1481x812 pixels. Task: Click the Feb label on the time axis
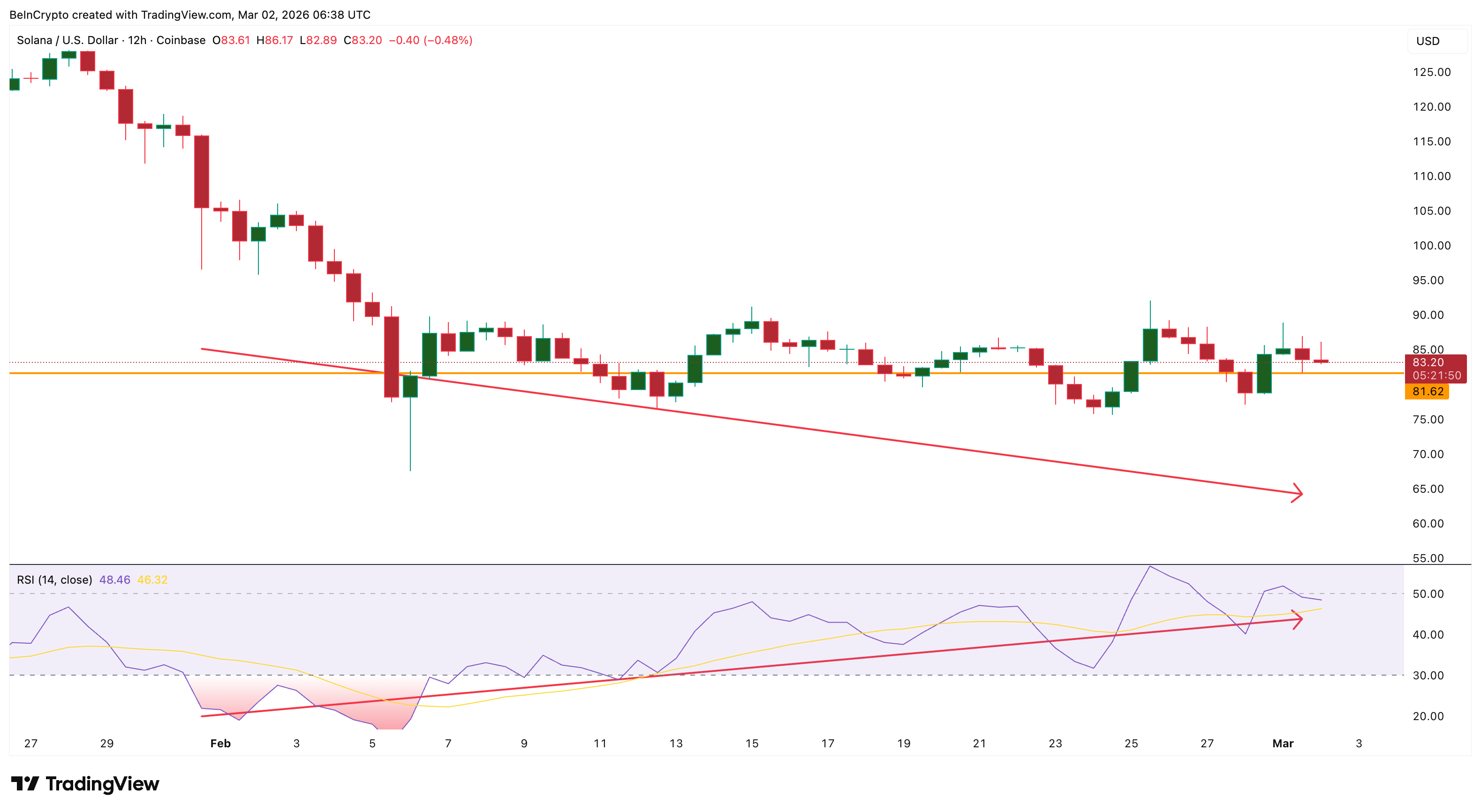click(x=220, y=743)
